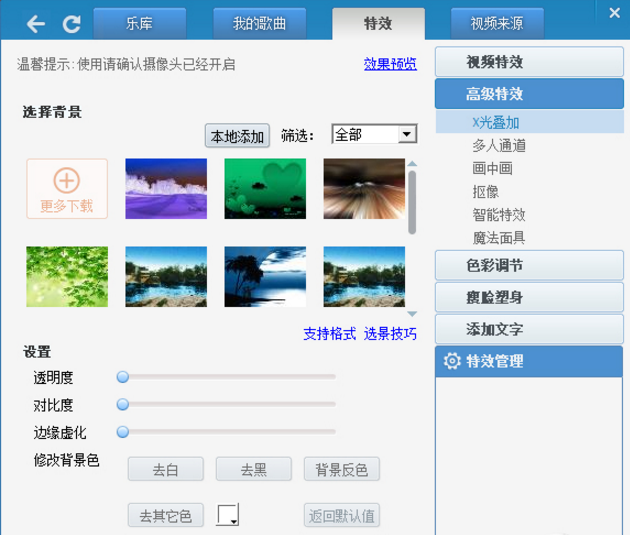Click the 透明度 slider handle
Viewport: 630px width, 535px height.
click(123, 377)
